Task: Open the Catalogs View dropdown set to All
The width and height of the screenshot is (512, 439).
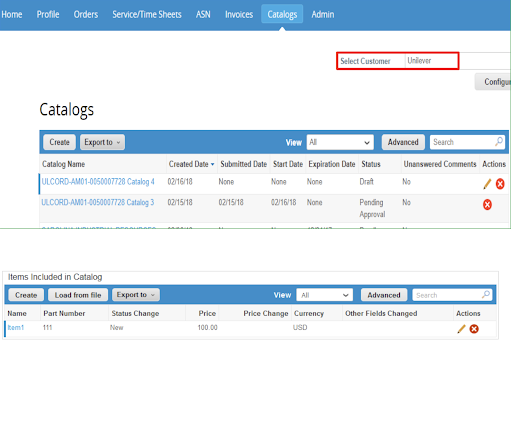Action: (x=340, y=142)
